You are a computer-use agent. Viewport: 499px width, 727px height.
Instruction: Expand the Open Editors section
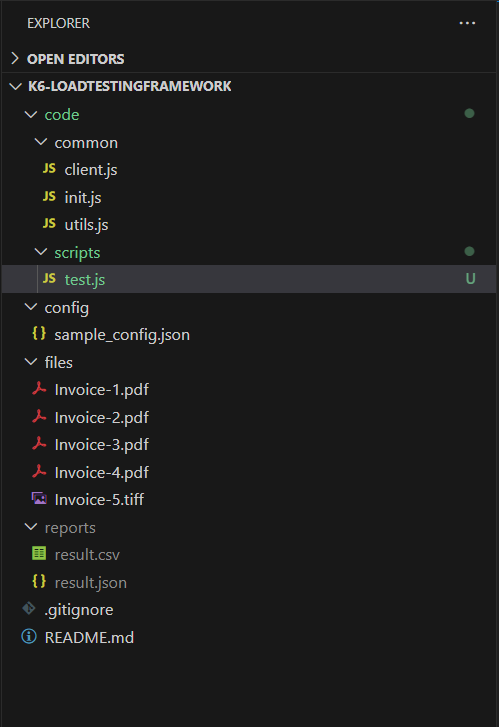tap(15, 58)
